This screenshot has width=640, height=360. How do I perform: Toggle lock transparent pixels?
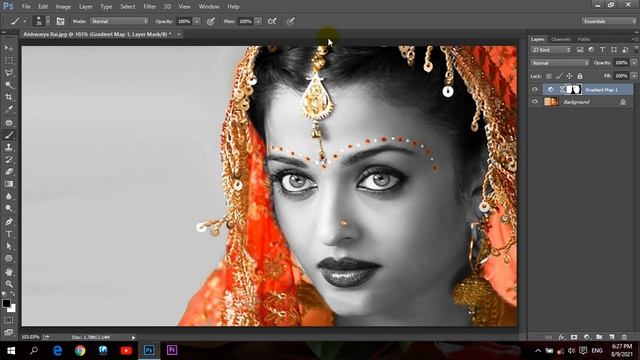[549, 76]
